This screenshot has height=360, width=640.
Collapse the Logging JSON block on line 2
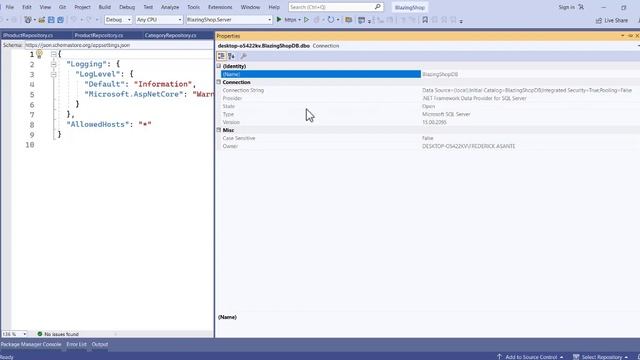(53, 64)
